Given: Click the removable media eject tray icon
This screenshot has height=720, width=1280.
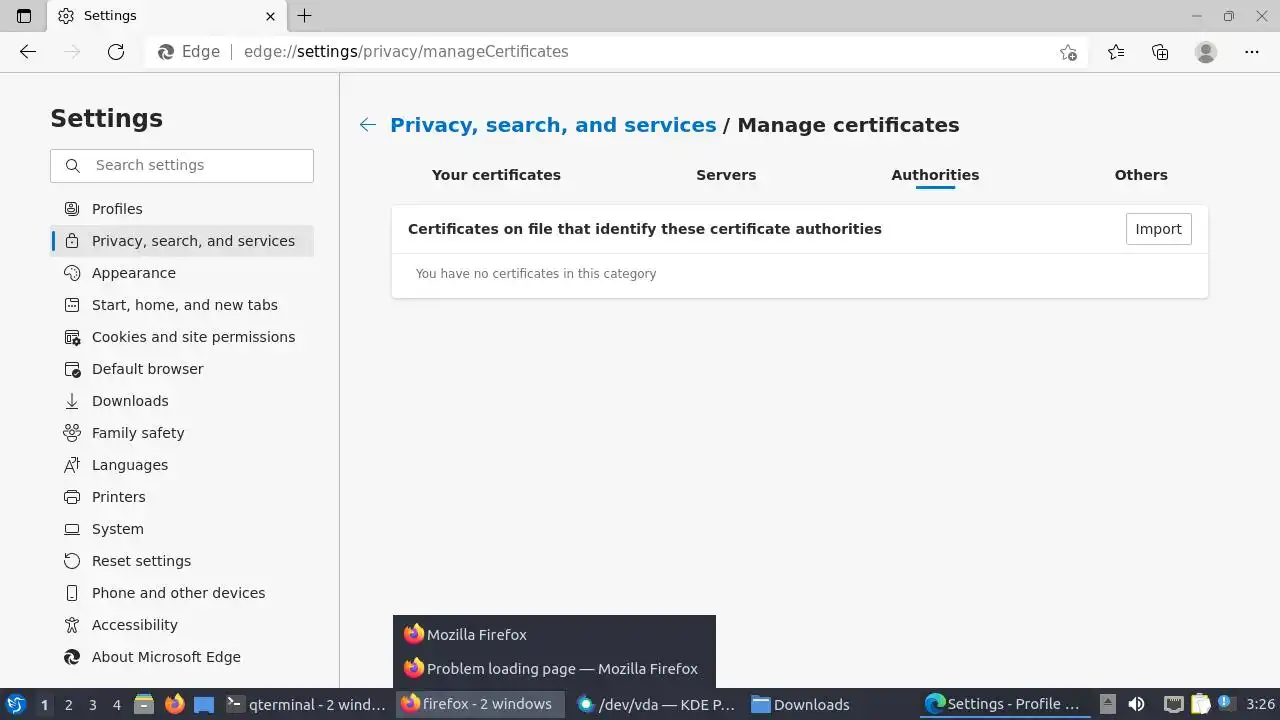Looking at the screenshot, I should [x=1107, y=704].
